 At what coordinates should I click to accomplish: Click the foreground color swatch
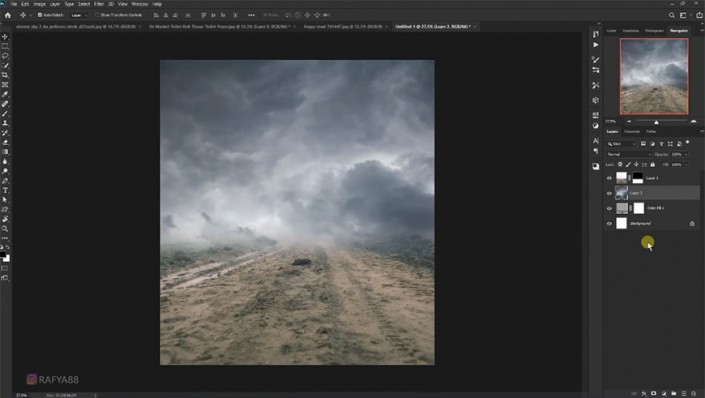coord(3,255)
